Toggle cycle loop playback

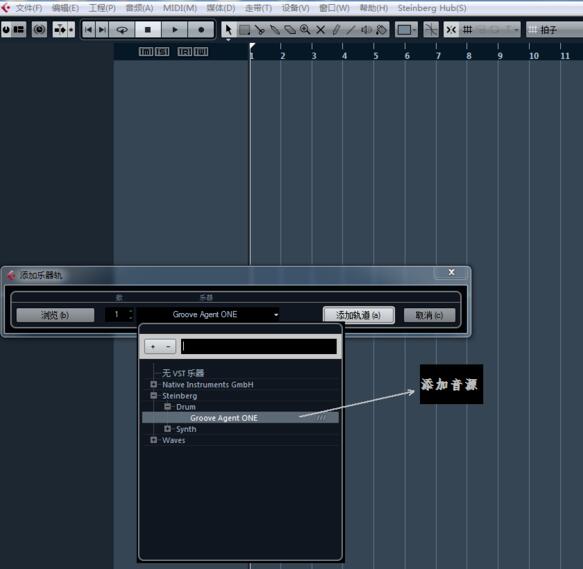(122, 29)
